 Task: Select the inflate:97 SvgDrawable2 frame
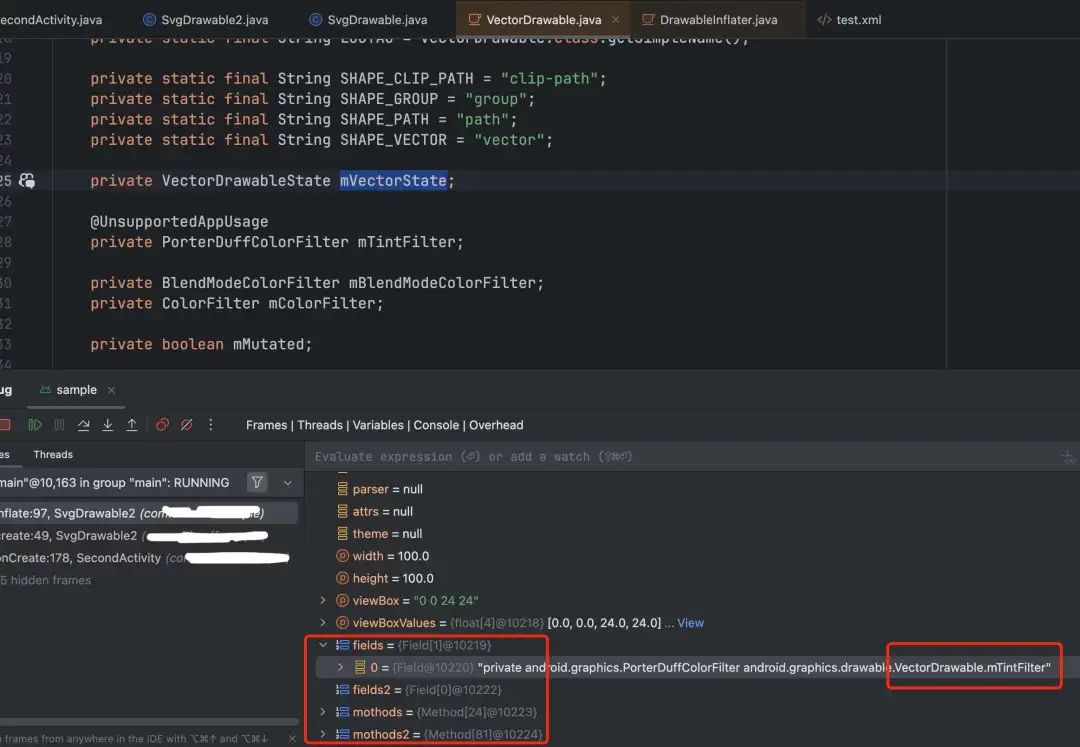tap(149, 513)
